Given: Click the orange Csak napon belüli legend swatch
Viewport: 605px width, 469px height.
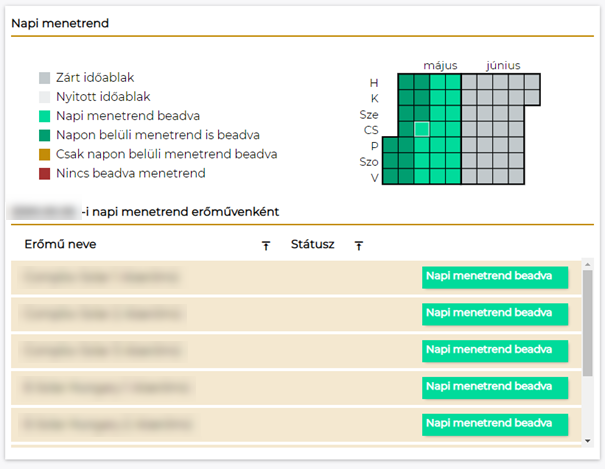Looking at the screenshot, I should pos(45,154).
